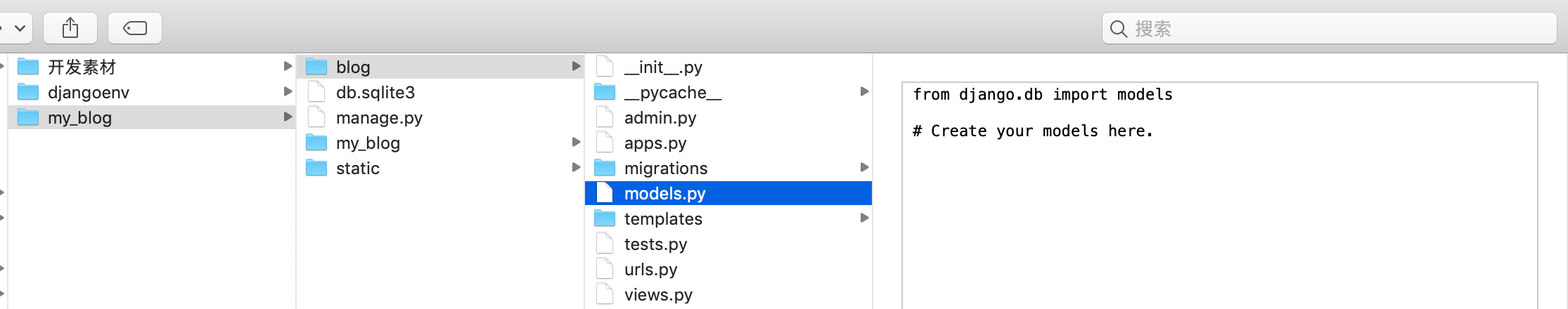Select the djangoenv folder

(151, 92)
